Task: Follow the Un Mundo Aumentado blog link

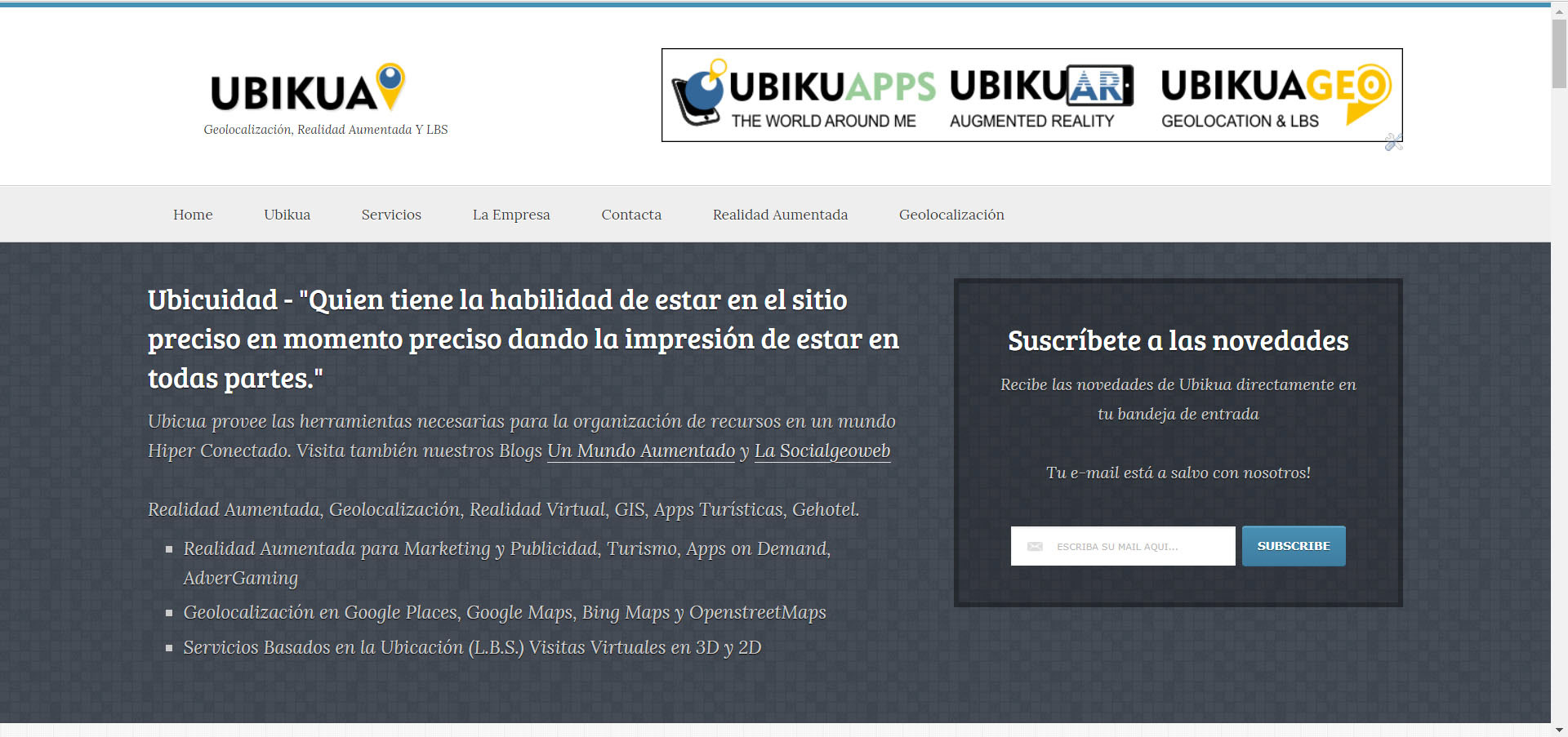Action: click(x=641, y=451)
